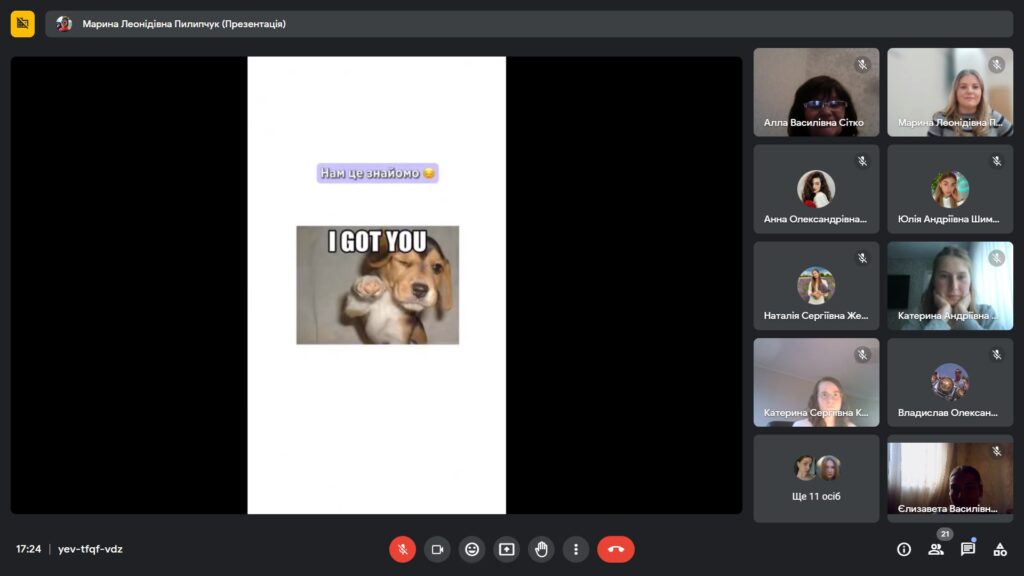Click the present screen button
The width and height of the screenshot is (1024, 576).
(507, 549)
